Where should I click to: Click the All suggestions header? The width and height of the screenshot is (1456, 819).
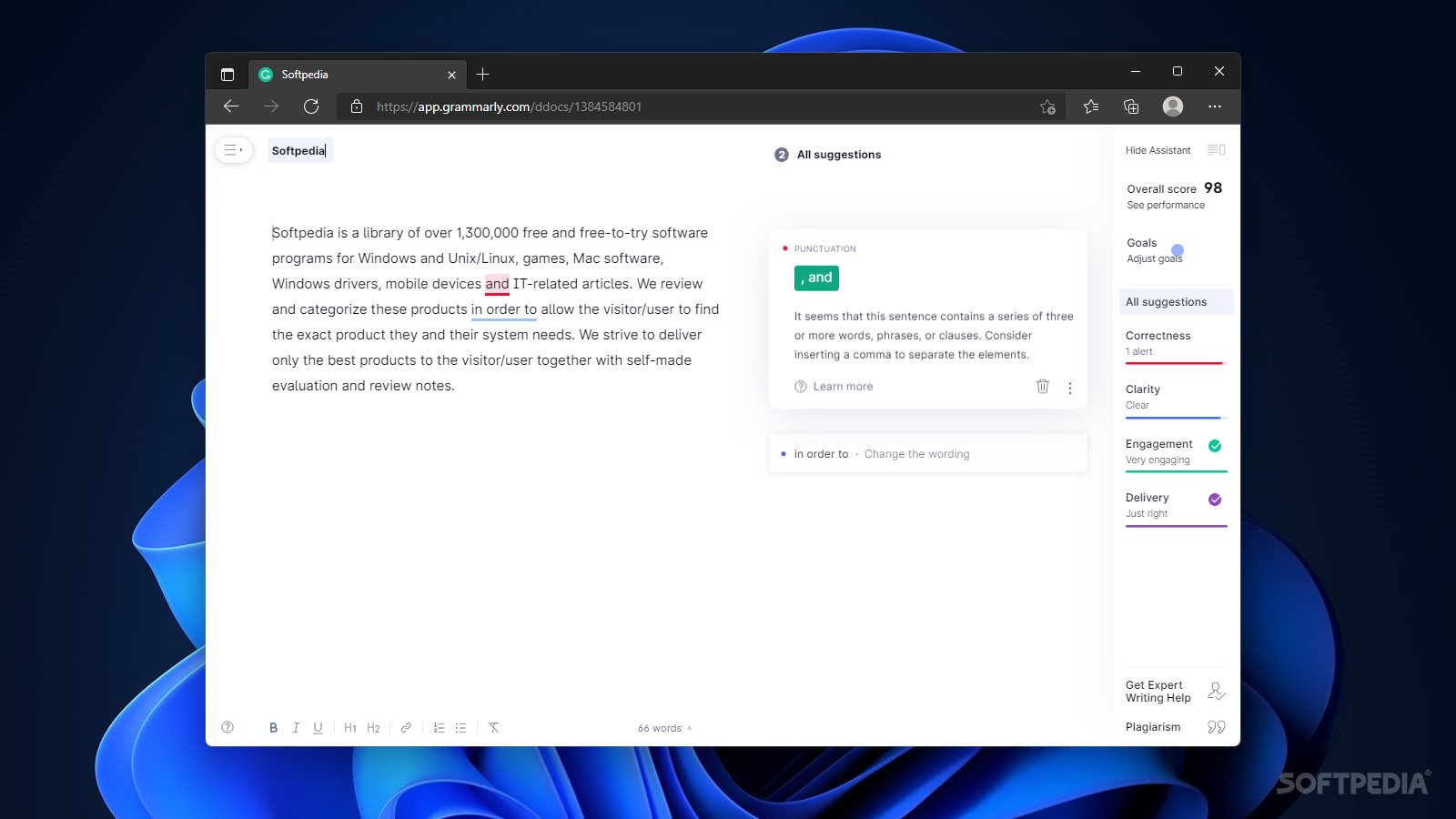pos(838,155)
